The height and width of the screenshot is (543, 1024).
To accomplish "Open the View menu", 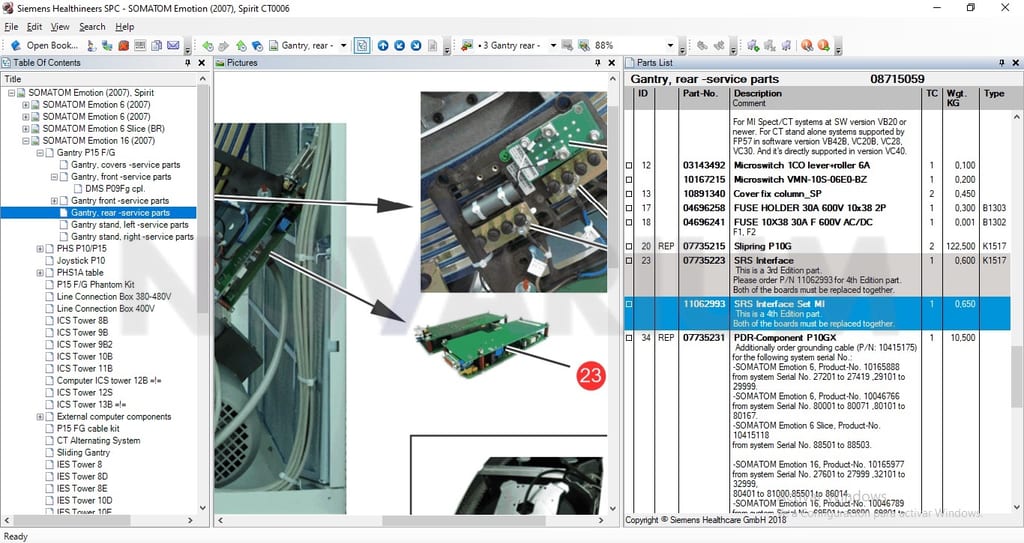I will (x=60, y=27).
